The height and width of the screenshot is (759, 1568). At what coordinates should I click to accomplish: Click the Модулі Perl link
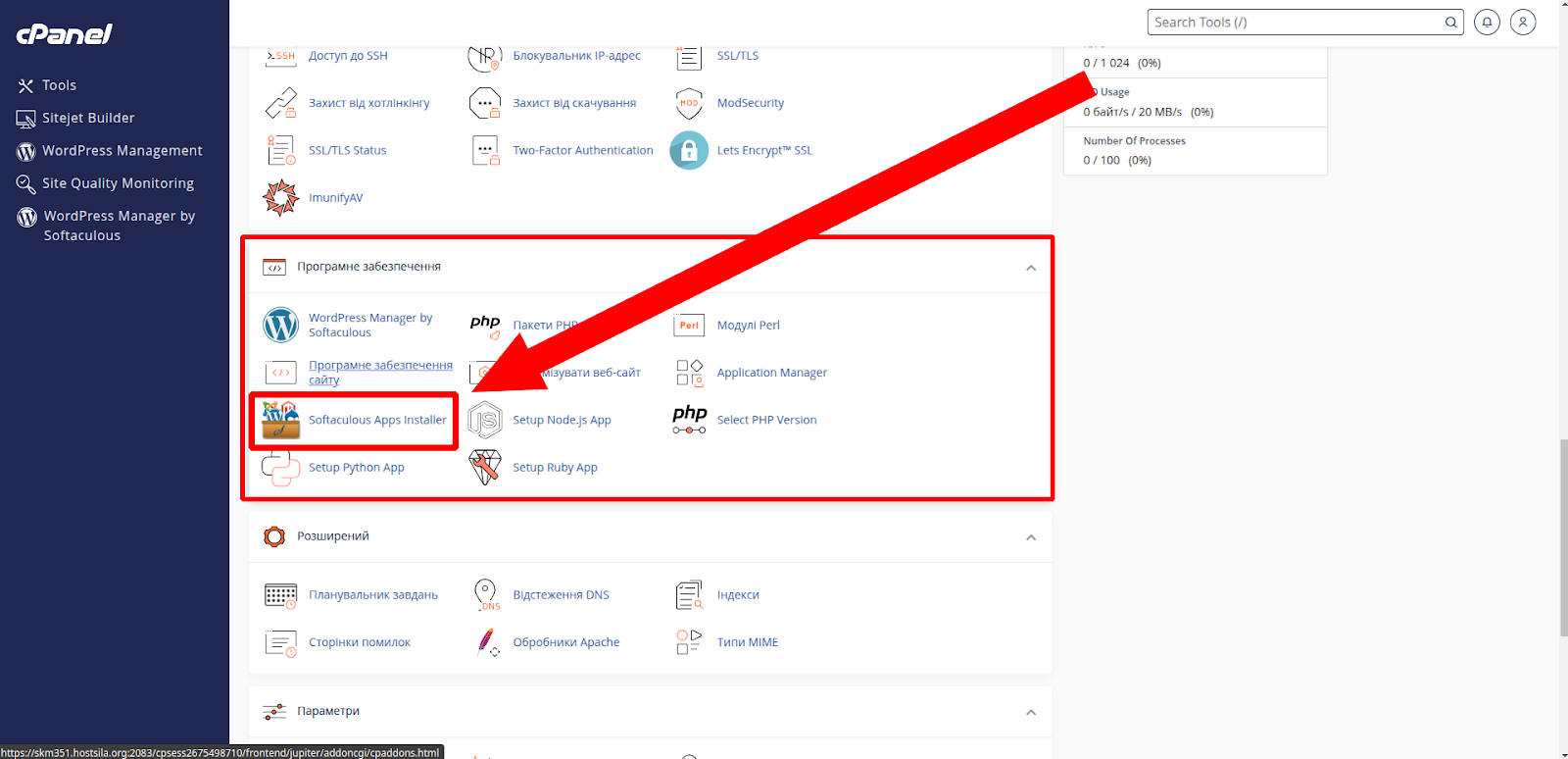(748, 326)
